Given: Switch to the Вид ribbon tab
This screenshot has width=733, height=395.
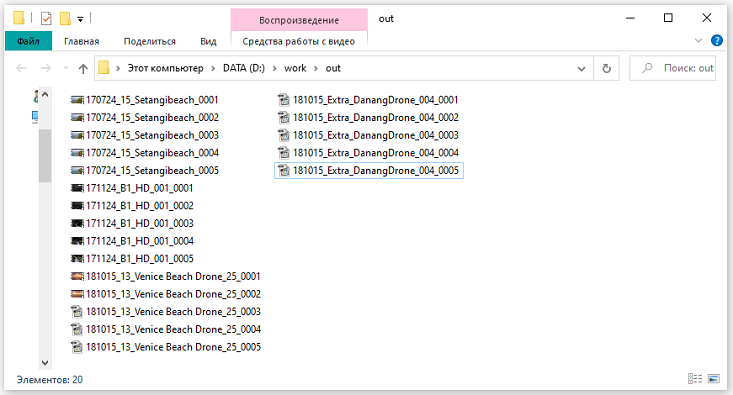Looking at the screenshot, I should [x=208, y=41].
